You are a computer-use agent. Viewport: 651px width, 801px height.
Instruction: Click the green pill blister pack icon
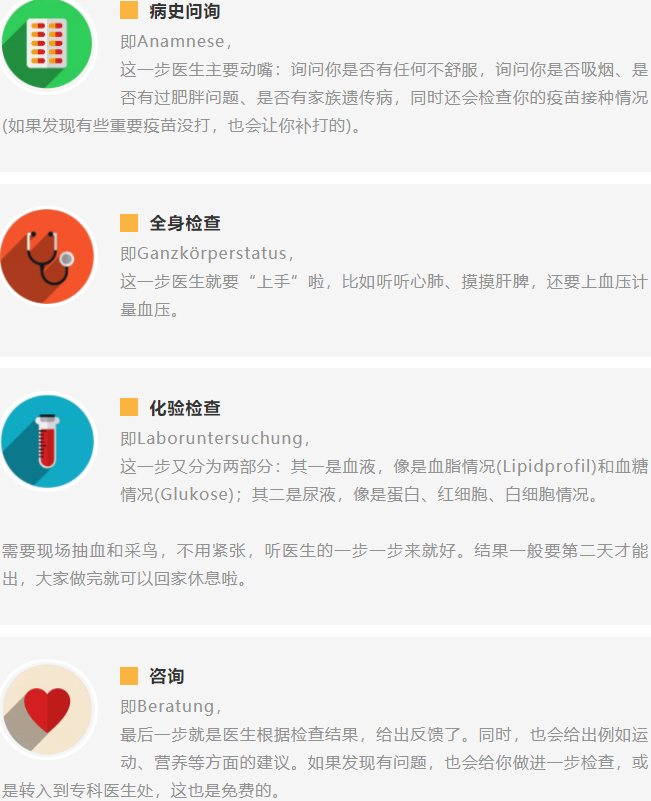(x=47, y=44)
